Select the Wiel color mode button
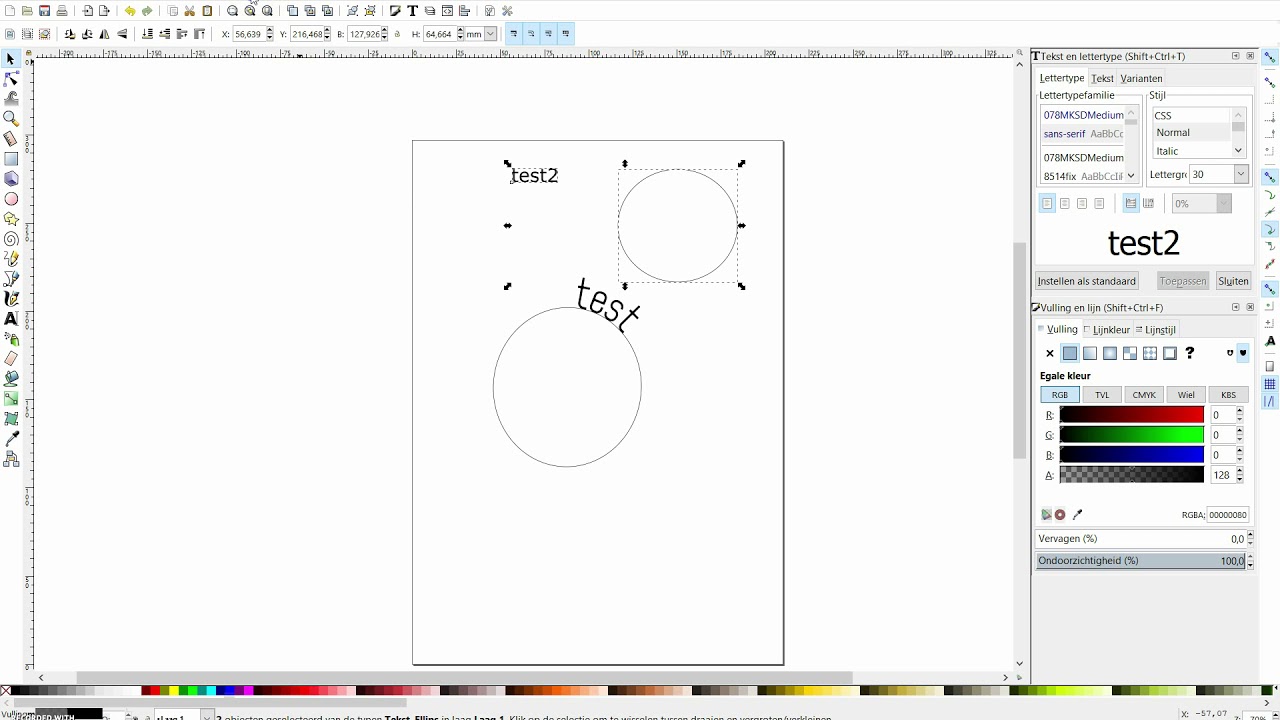The width and height of the screenshot is (1280, 720). tap(1186, 395)
